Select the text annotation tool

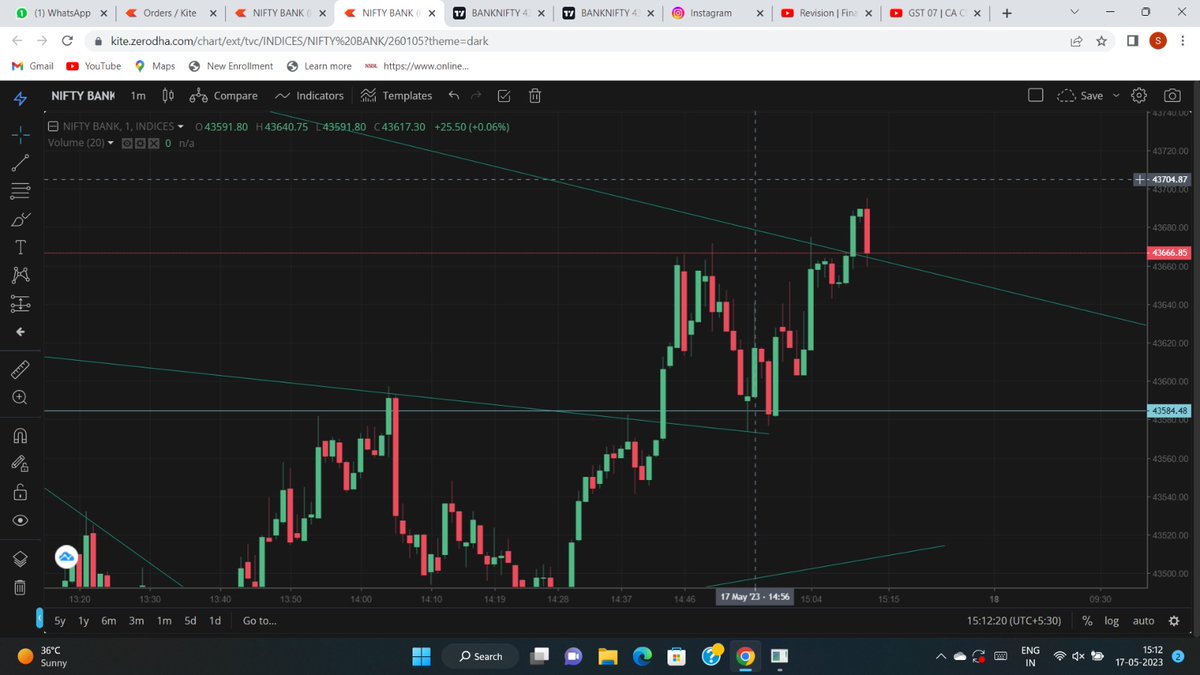click(20, 247)
